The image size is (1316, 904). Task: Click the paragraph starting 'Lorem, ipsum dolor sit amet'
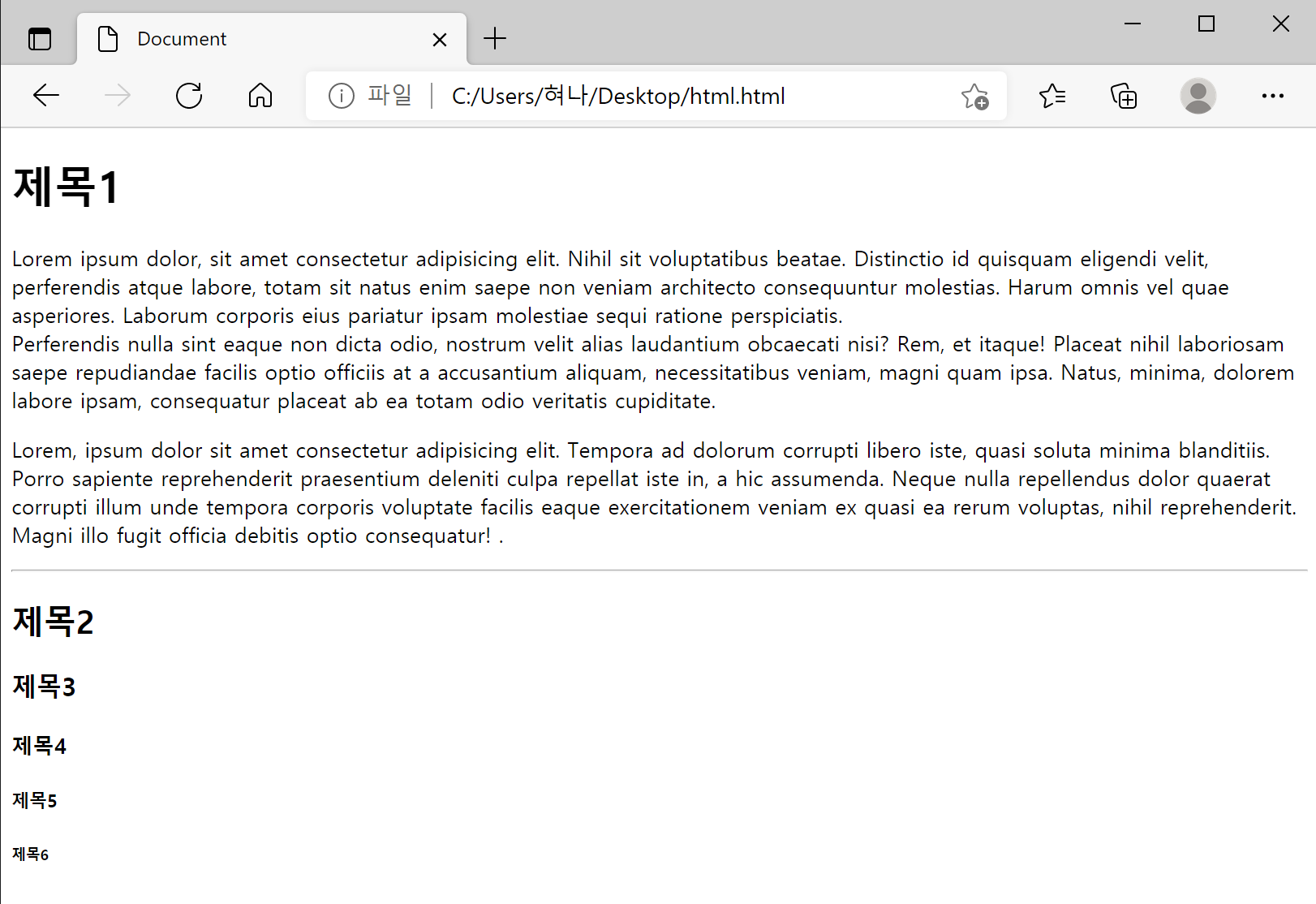(x=655, y=493)
